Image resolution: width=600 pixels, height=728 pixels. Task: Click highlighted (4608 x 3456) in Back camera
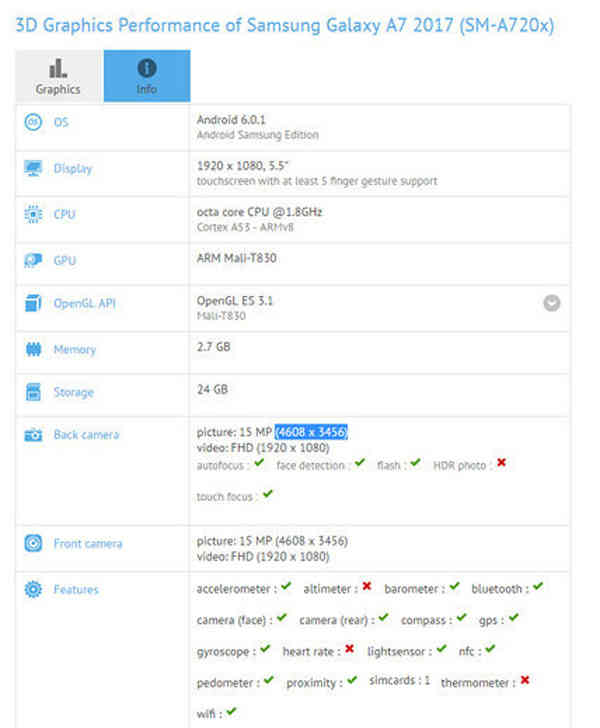[x=311, y=432]
